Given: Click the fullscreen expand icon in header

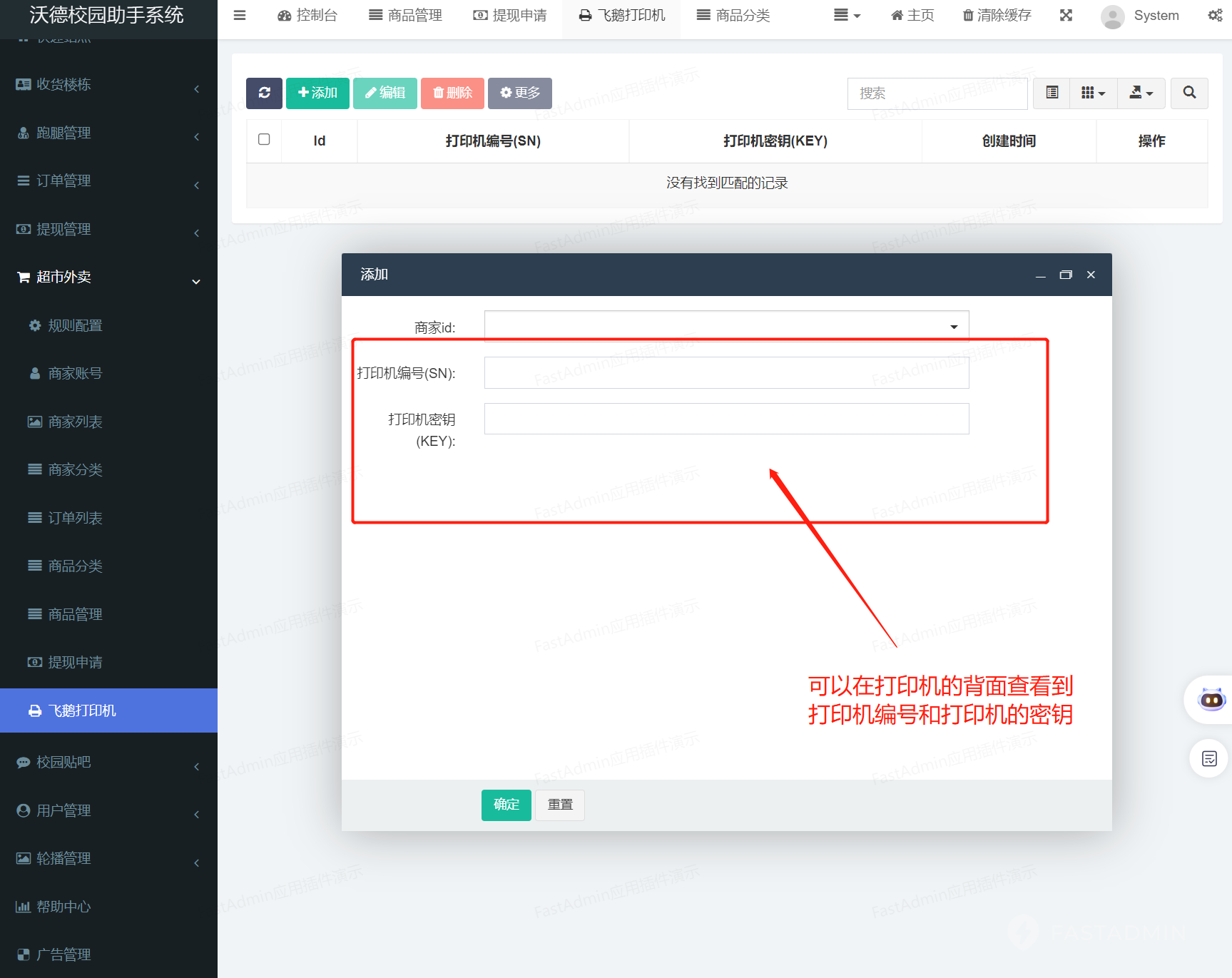Looking at the screenshot, I should click(1066, 15).
